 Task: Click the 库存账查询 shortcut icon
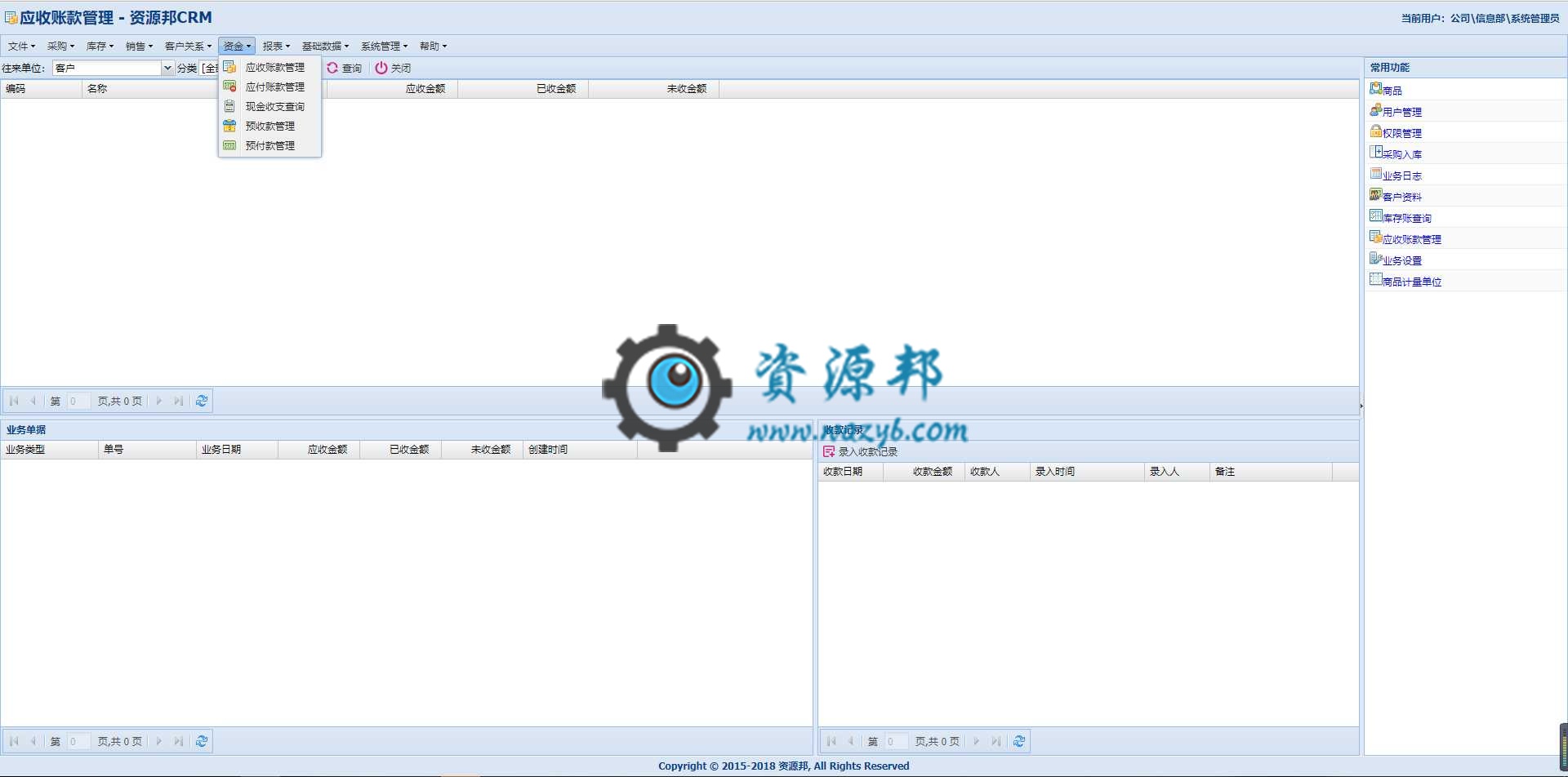click(1376, 216)
